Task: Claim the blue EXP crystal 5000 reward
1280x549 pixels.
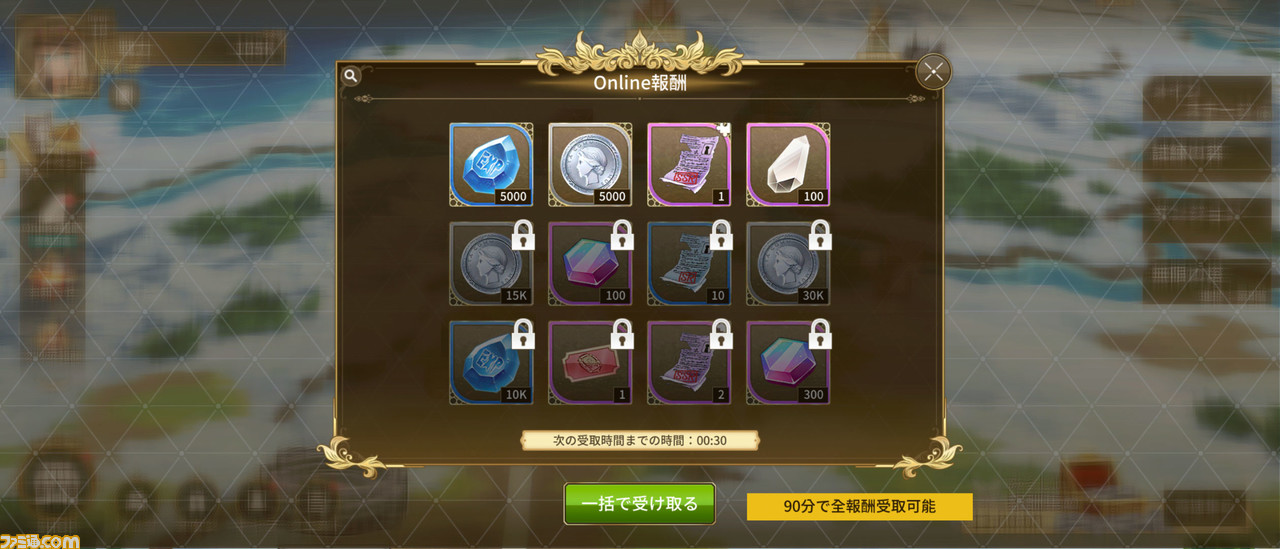Action: click(x=491, y=165)
